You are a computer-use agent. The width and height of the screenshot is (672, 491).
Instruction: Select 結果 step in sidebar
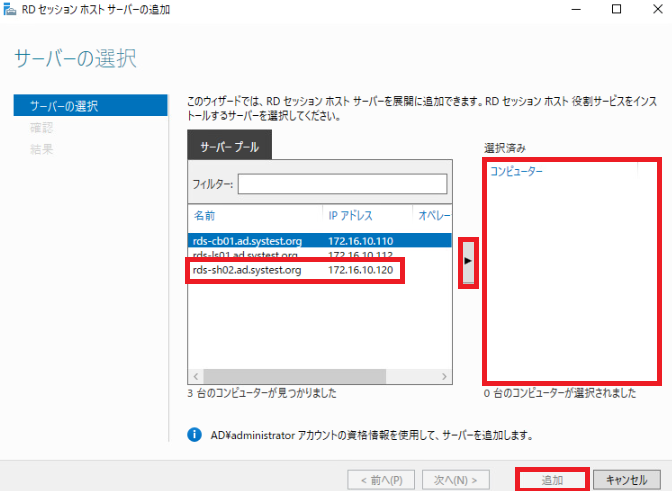(x=41, y=149)
